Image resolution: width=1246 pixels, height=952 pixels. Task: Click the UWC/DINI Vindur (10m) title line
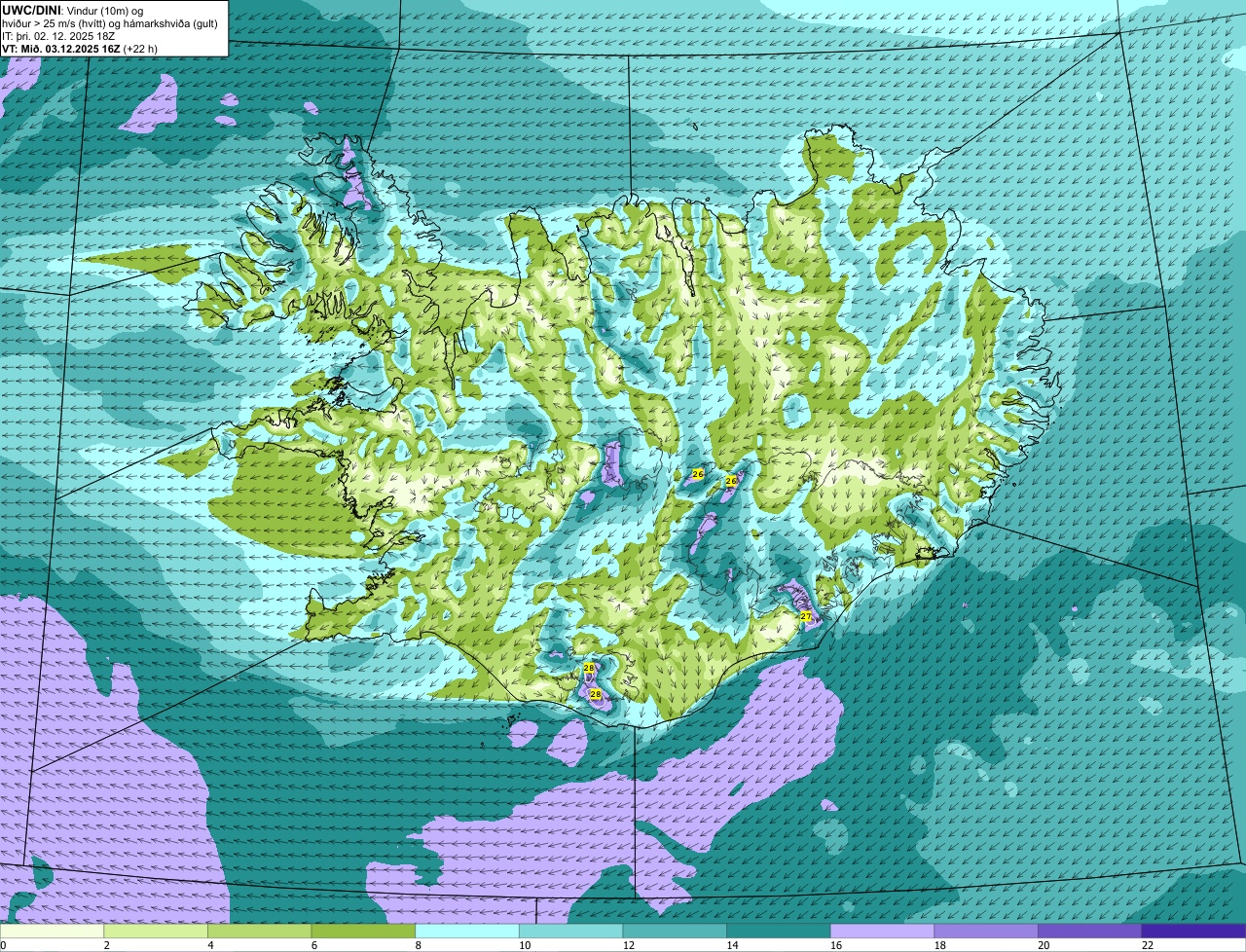coord(73,10)
